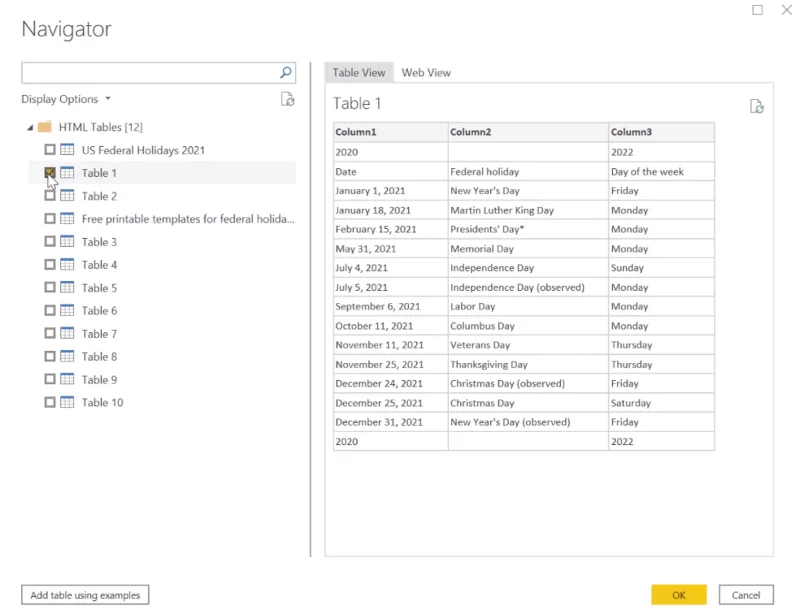The width and height of the screenshot is (800, 614).
Task: Click the preview refresh icon near Table 1 heading
Action: (757, 106)
